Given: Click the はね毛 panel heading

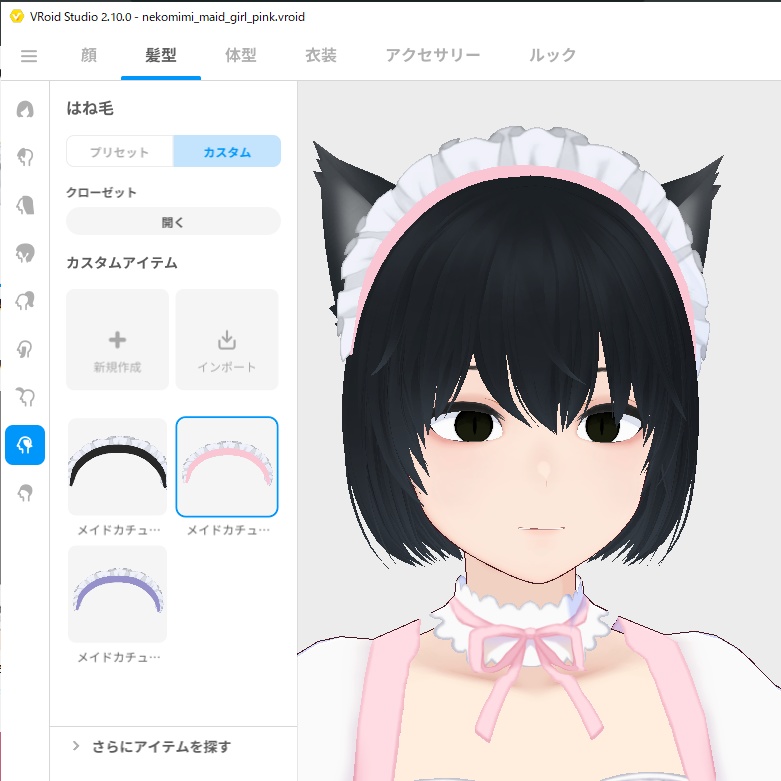Looking at the screenshot, I should [90, 108].
